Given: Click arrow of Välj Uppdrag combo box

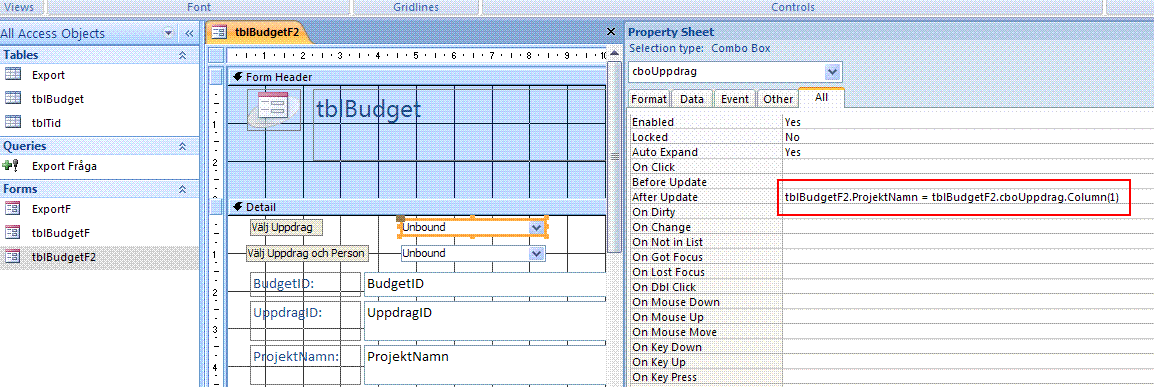Looking at the screenshot, I should [537, 227].
